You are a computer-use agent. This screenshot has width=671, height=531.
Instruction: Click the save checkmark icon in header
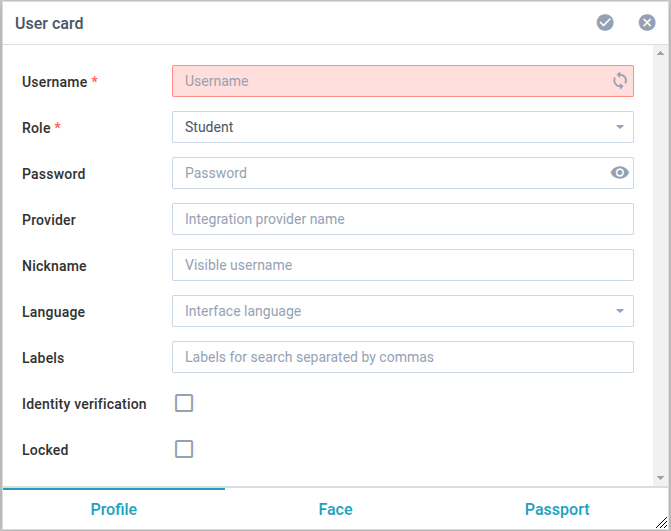click(605, 22)
